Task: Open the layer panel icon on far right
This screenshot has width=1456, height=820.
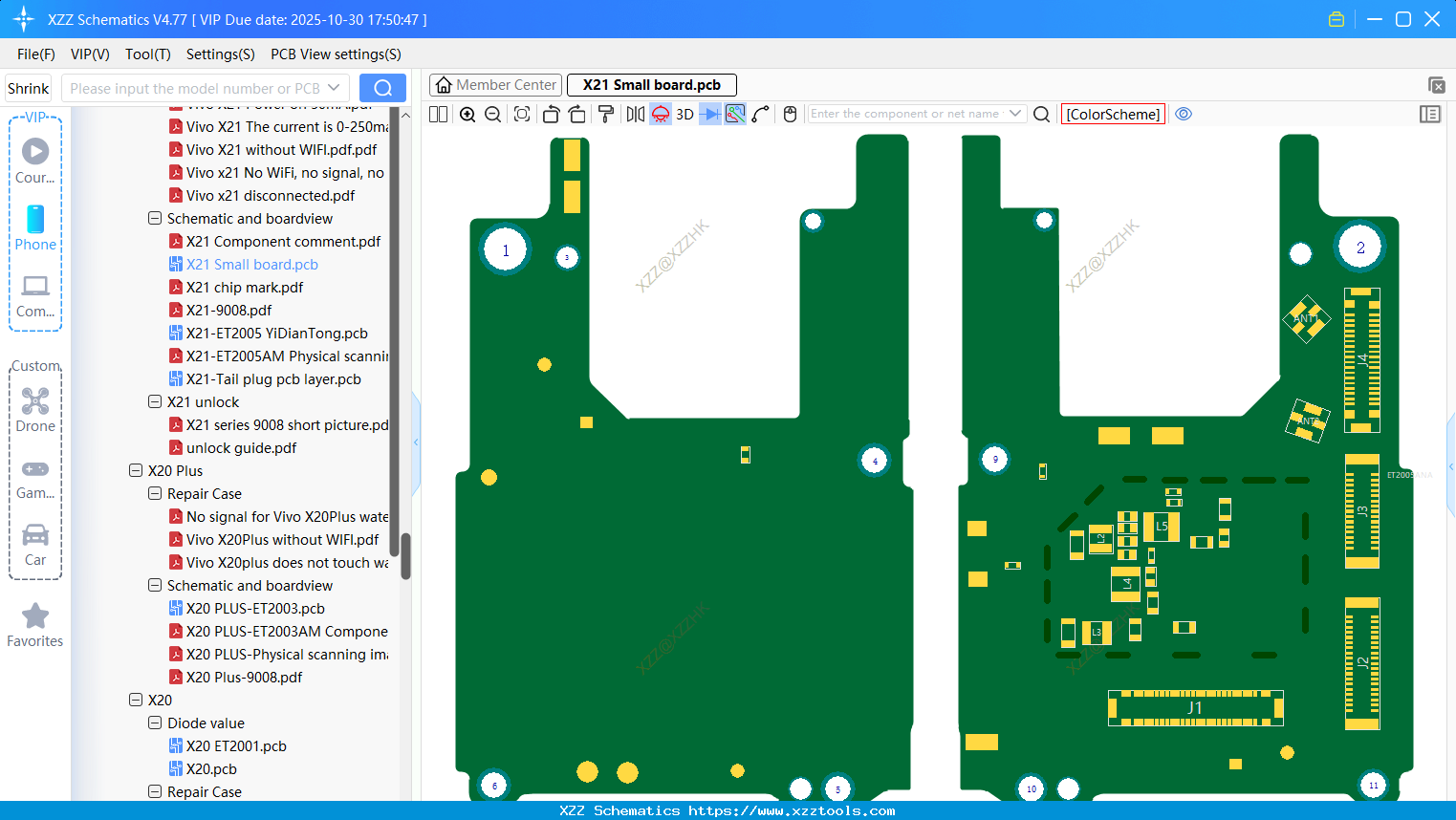Action: (x=1430, y=114)
